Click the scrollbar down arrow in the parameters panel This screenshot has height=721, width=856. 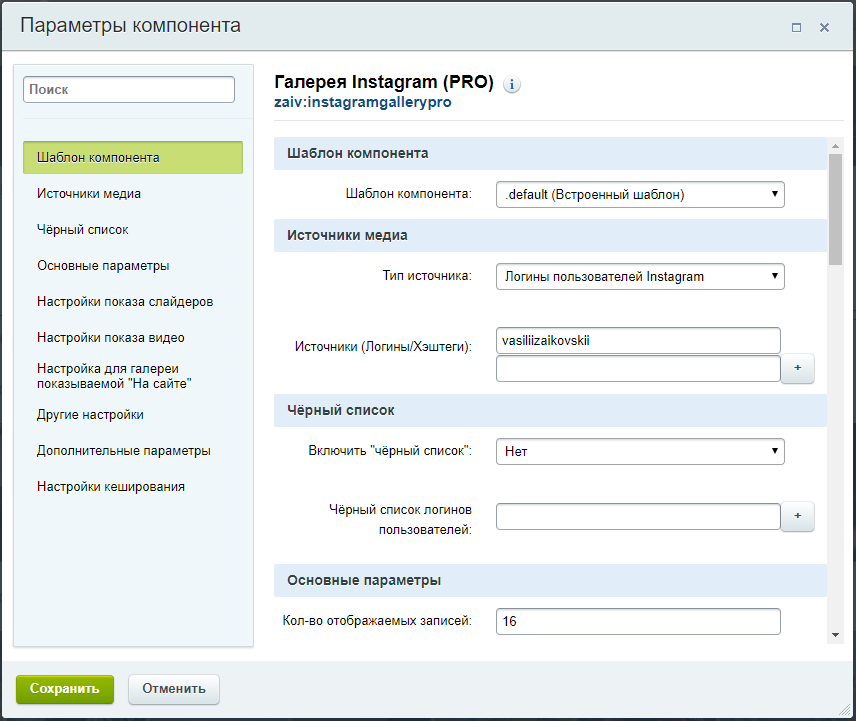[x=834, y=635]
